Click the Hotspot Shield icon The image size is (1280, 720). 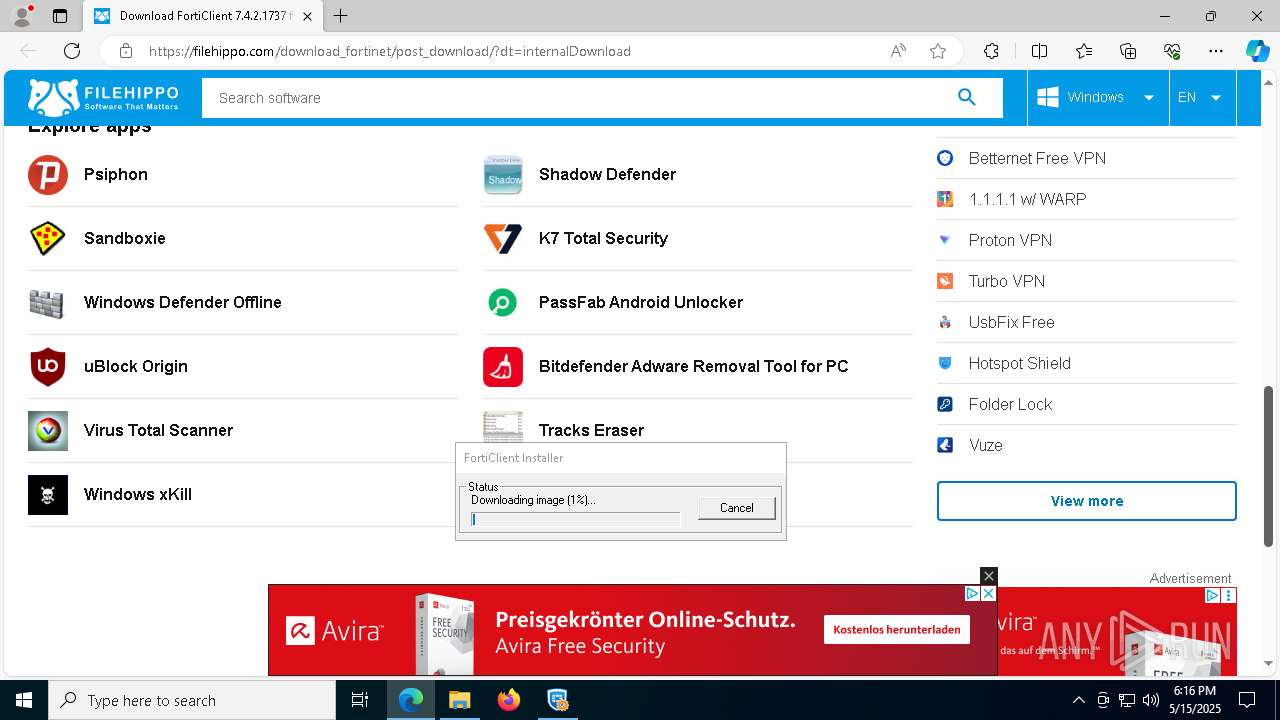click(945, 363)
